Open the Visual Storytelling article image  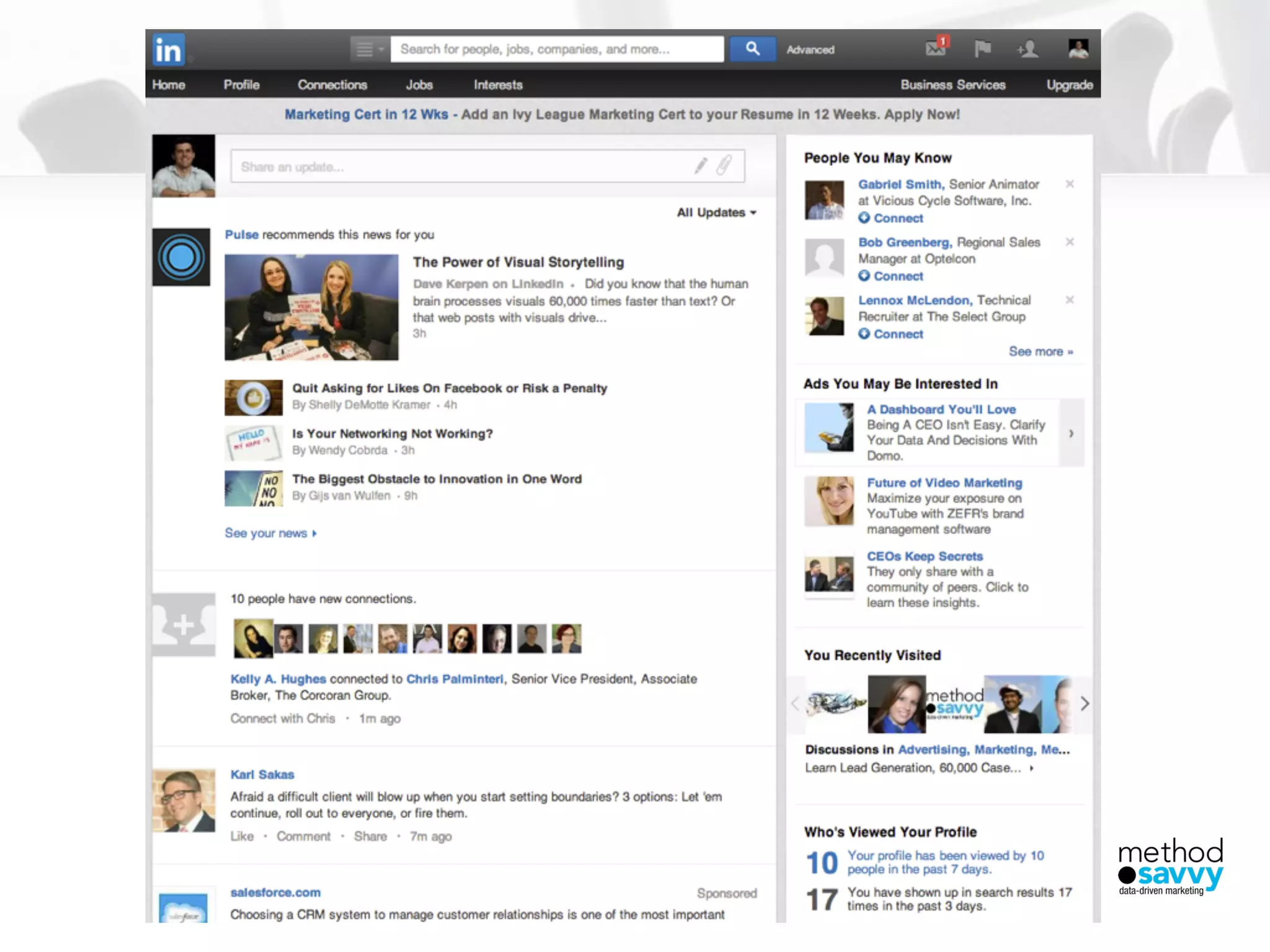tap(311, 307)
